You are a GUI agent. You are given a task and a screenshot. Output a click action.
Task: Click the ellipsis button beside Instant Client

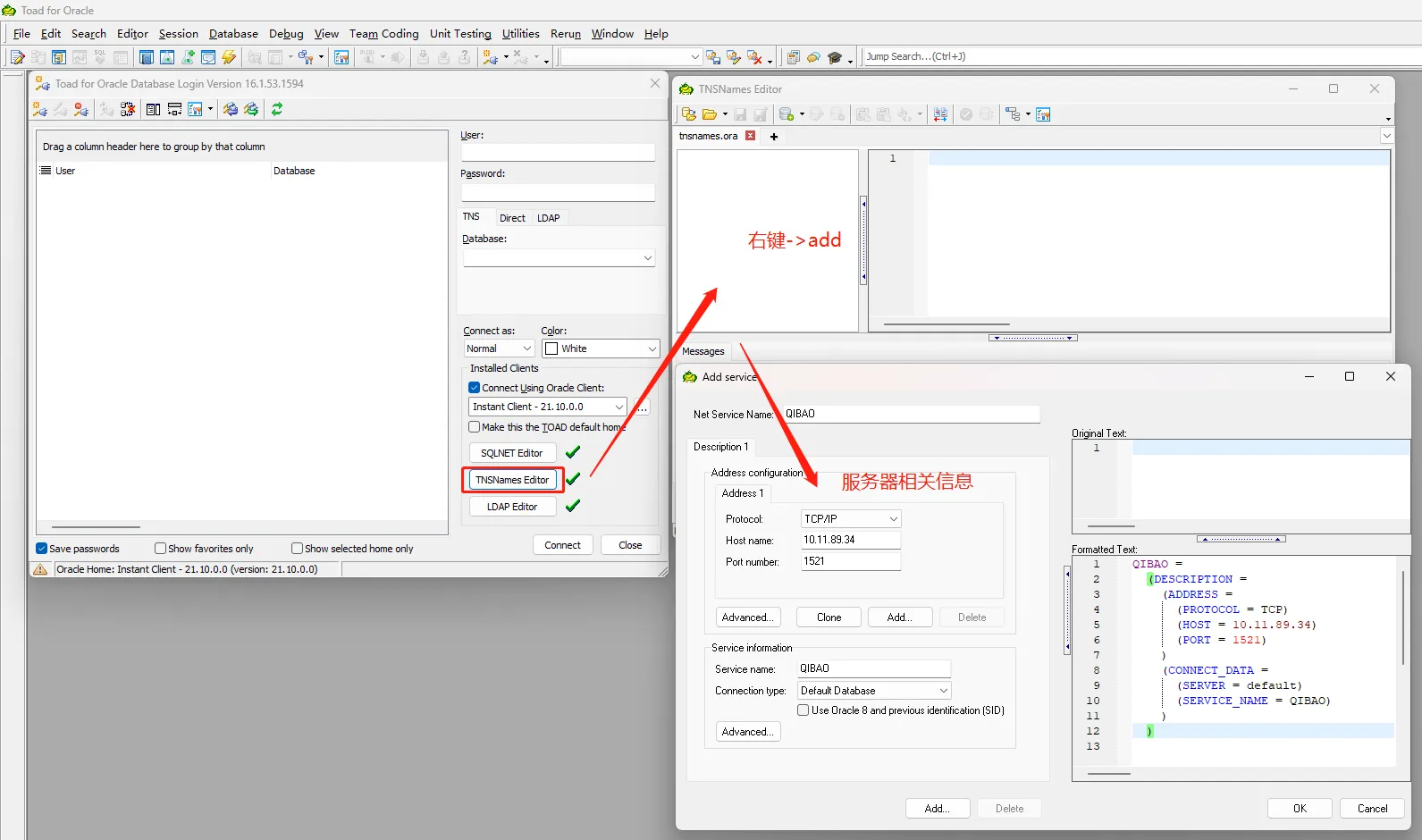[x=642, y=407]
